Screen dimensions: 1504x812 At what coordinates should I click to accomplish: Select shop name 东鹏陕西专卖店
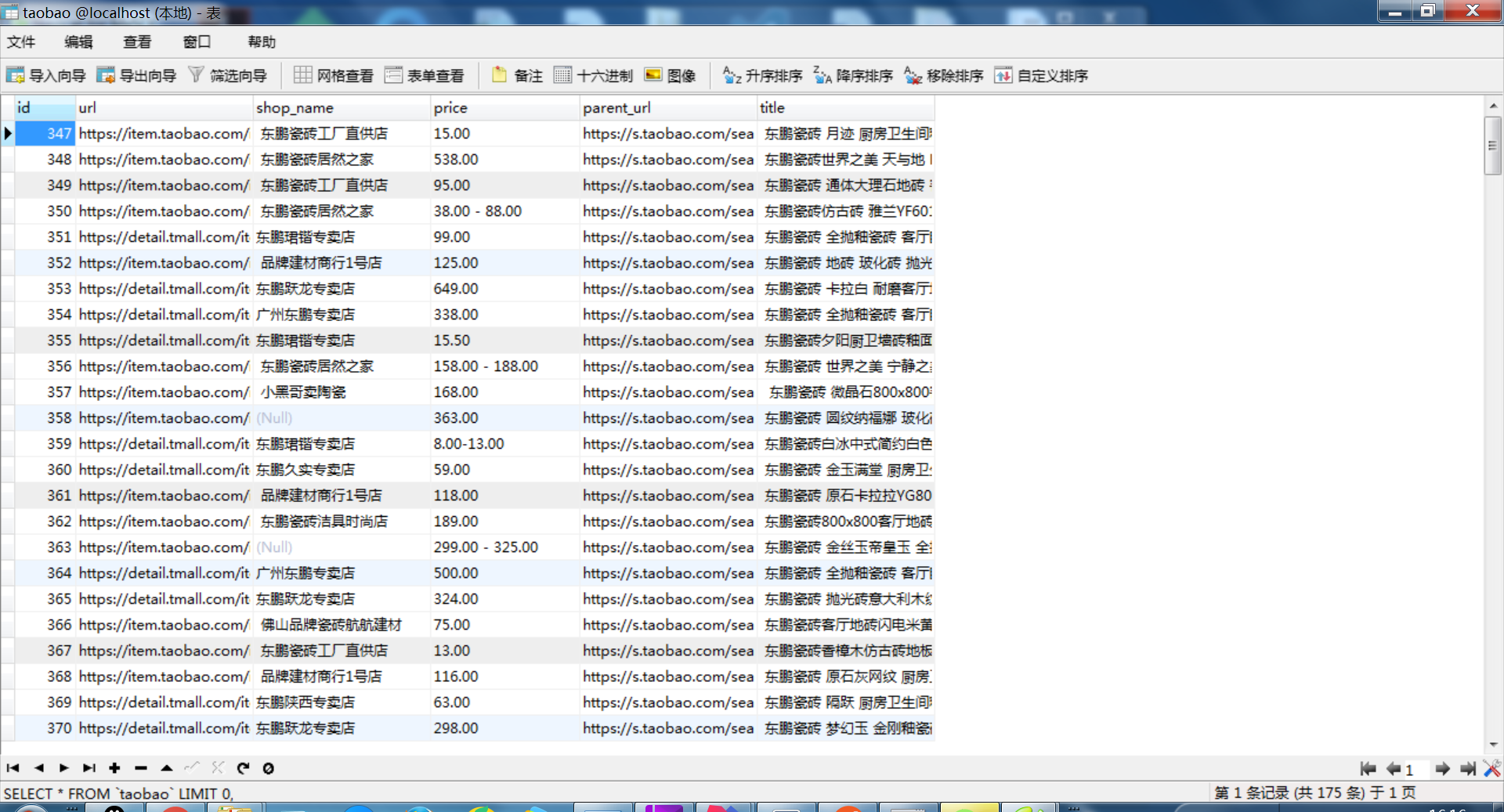pos(342,702)
